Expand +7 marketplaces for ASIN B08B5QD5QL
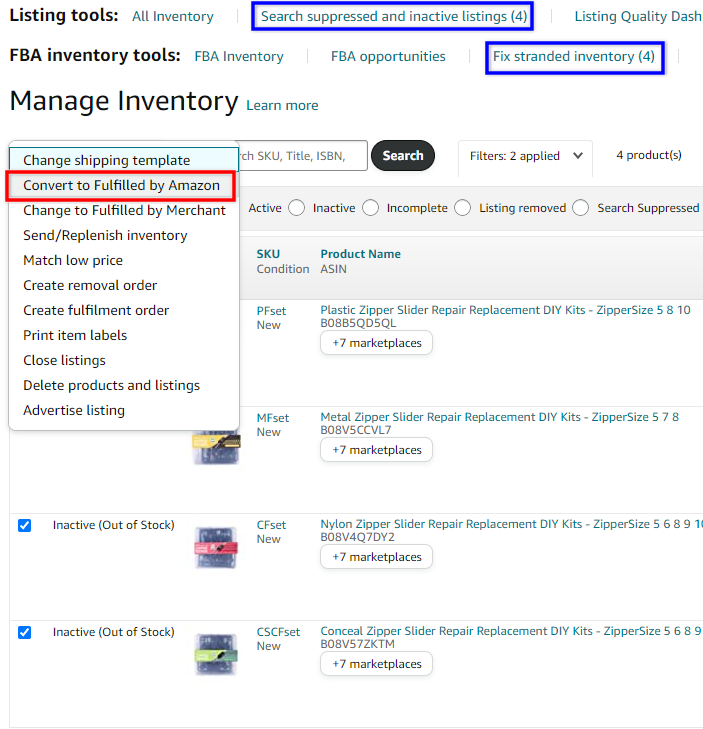The width and height of the screenshot is (703, 729). pyautogui.click(x=377, y=343)
